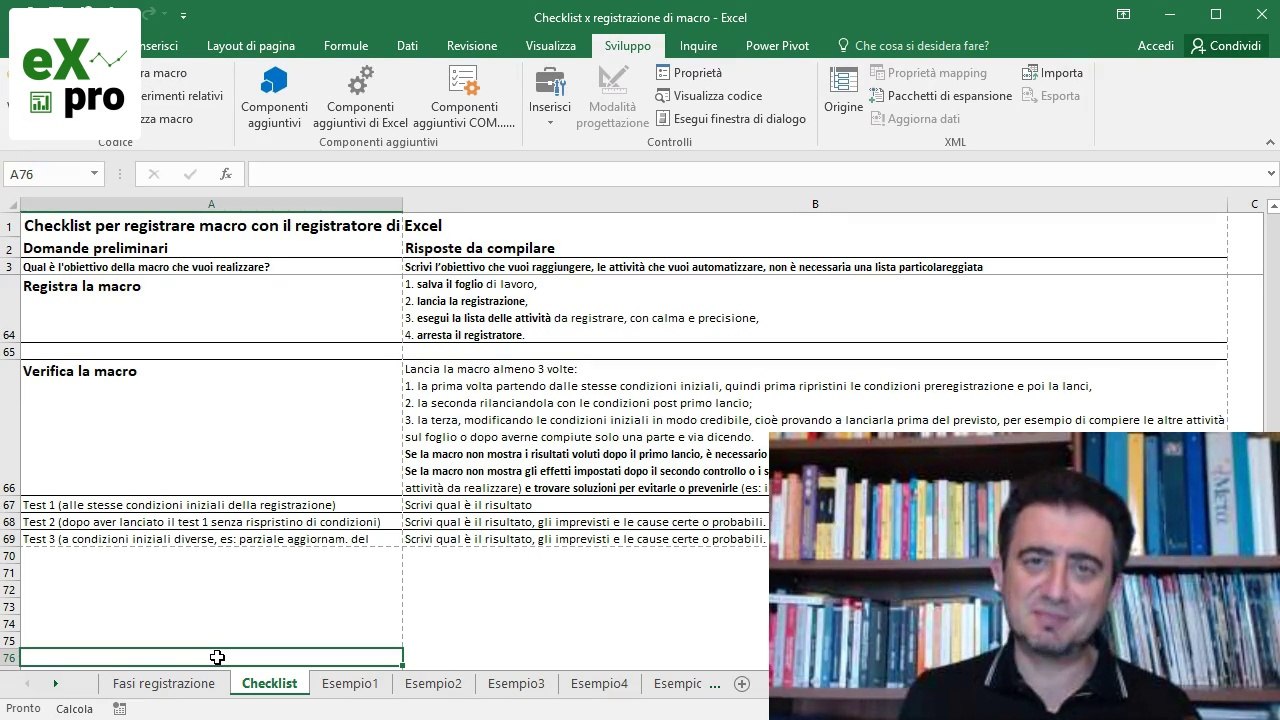Screen dimensions: 1280x720
Task: Click the Condividi button
Action: coord(1226,46)
